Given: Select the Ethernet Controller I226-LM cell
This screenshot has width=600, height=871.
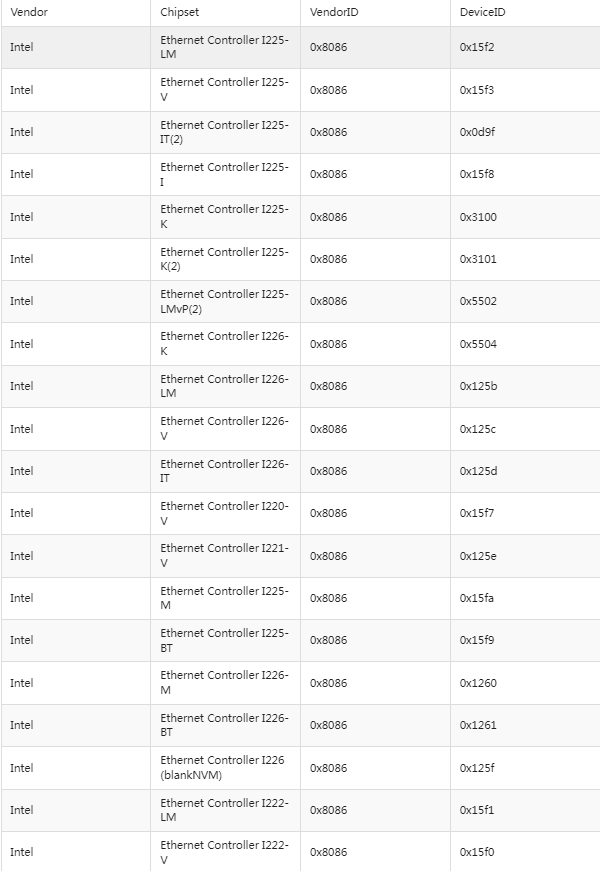Looking at the screenshot, I should 224,386.
